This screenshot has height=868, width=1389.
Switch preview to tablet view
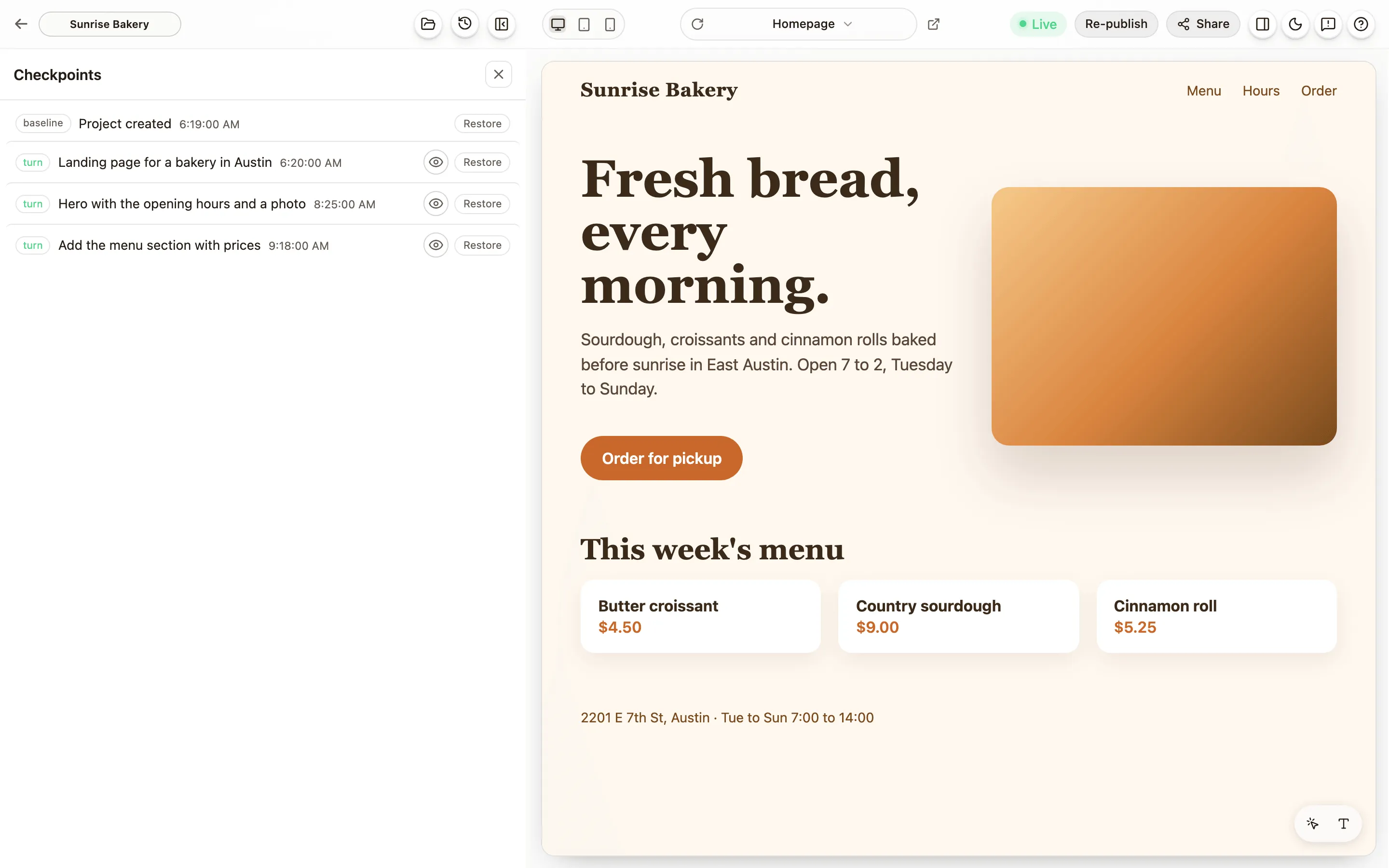tap(584, 24)
